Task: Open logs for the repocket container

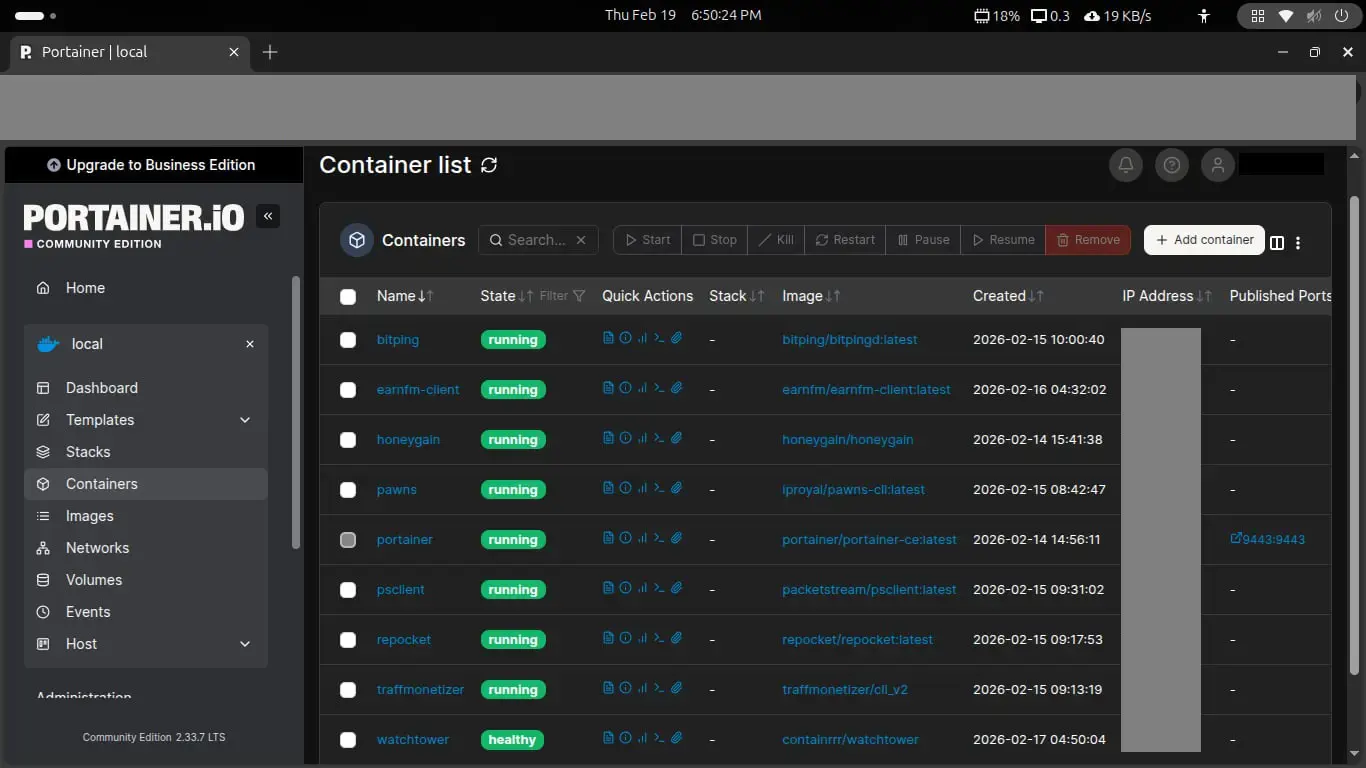Action: [x=608, y=638]
